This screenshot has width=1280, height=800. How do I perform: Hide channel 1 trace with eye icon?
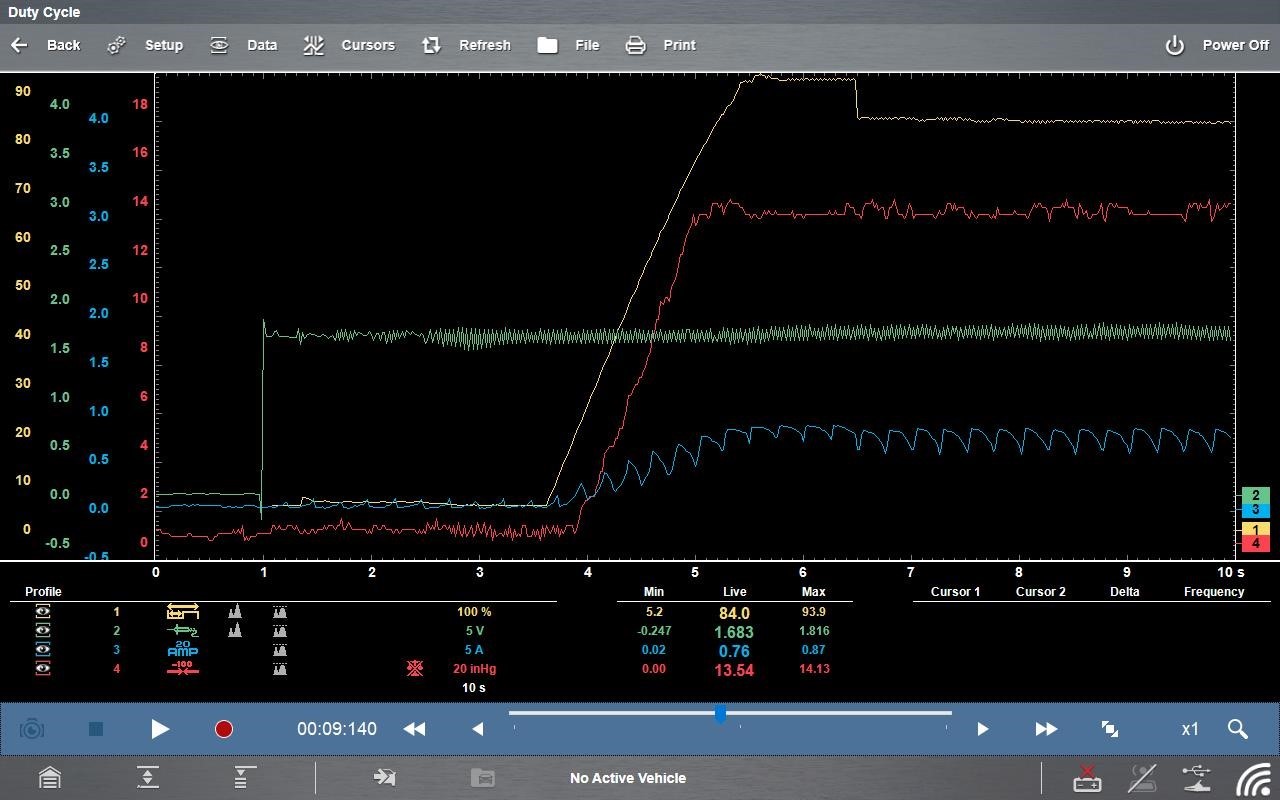(x=43, y=612)
